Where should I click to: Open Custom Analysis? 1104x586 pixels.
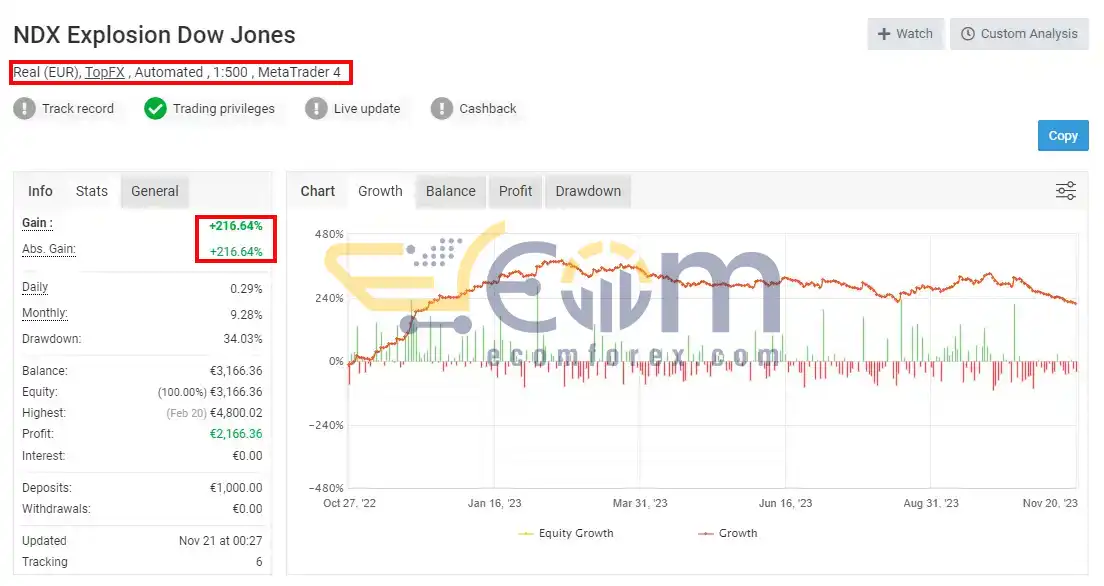click(1020, 34)
